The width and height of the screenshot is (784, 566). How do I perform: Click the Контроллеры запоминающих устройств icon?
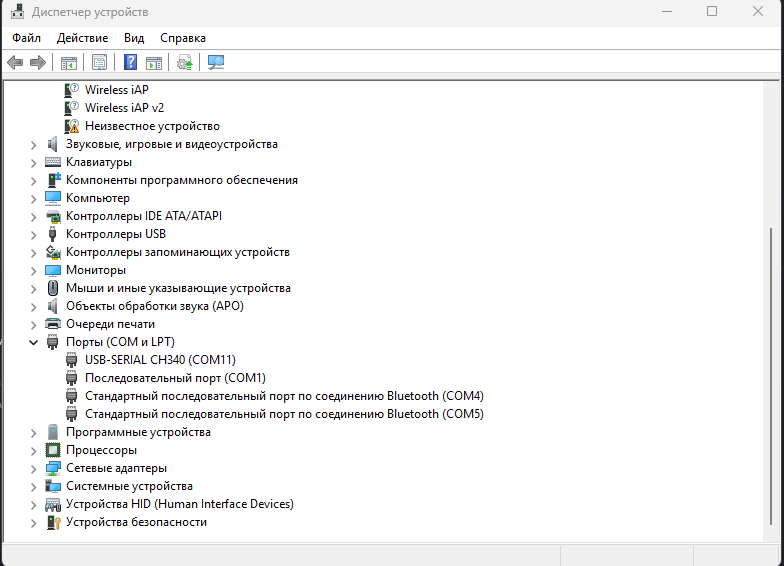point(53,252)
